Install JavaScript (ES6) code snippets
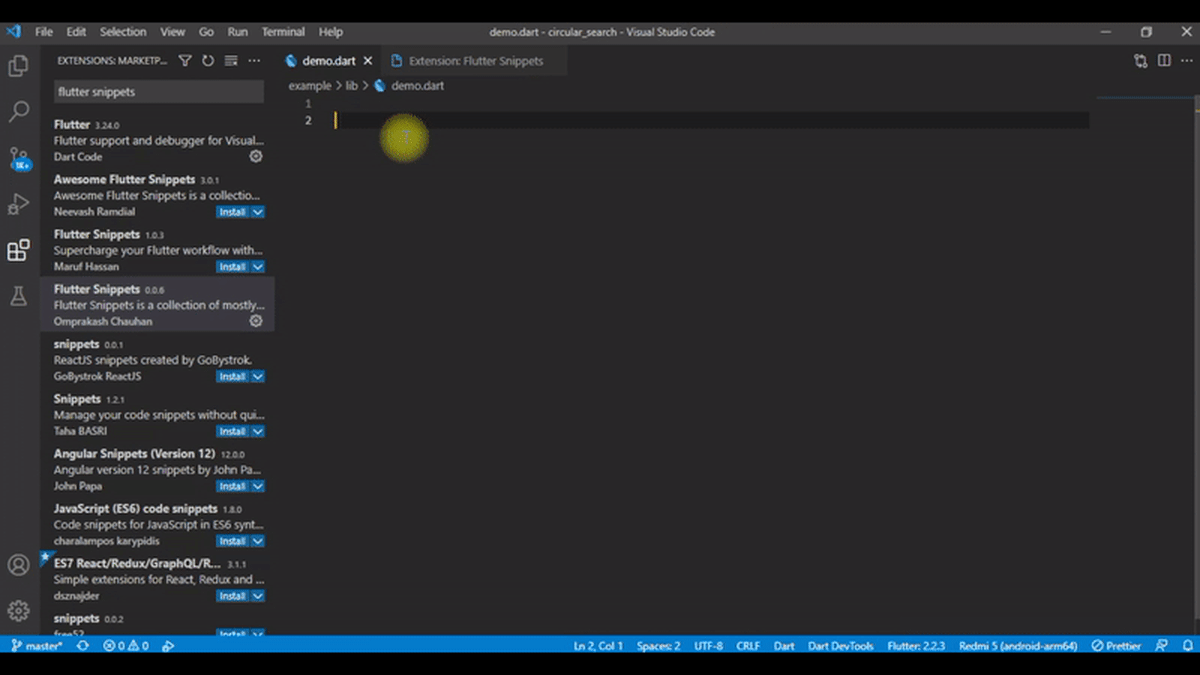 pos(233,541)
